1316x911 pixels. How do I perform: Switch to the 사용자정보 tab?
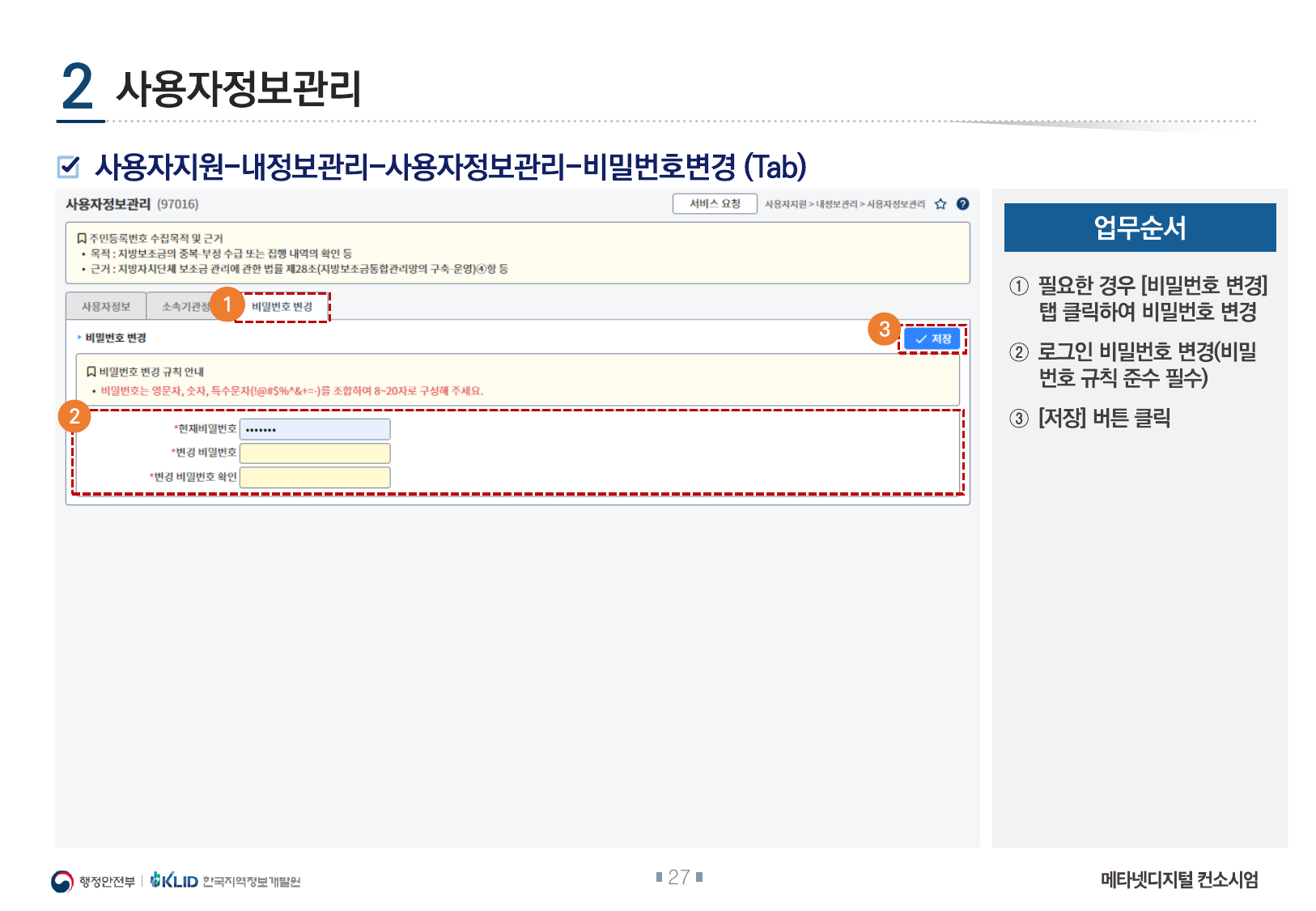coord(106,307)
